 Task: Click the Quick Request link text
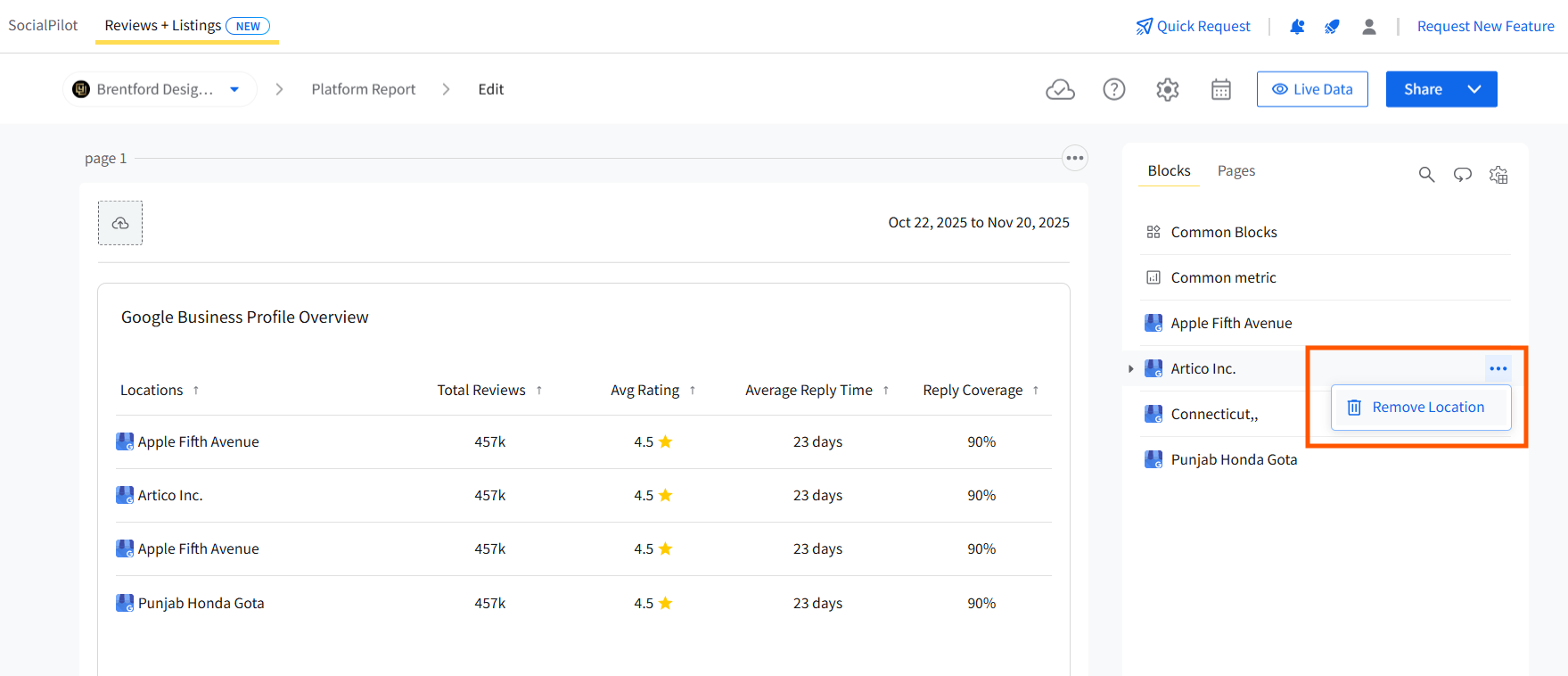click(1203, 27)
